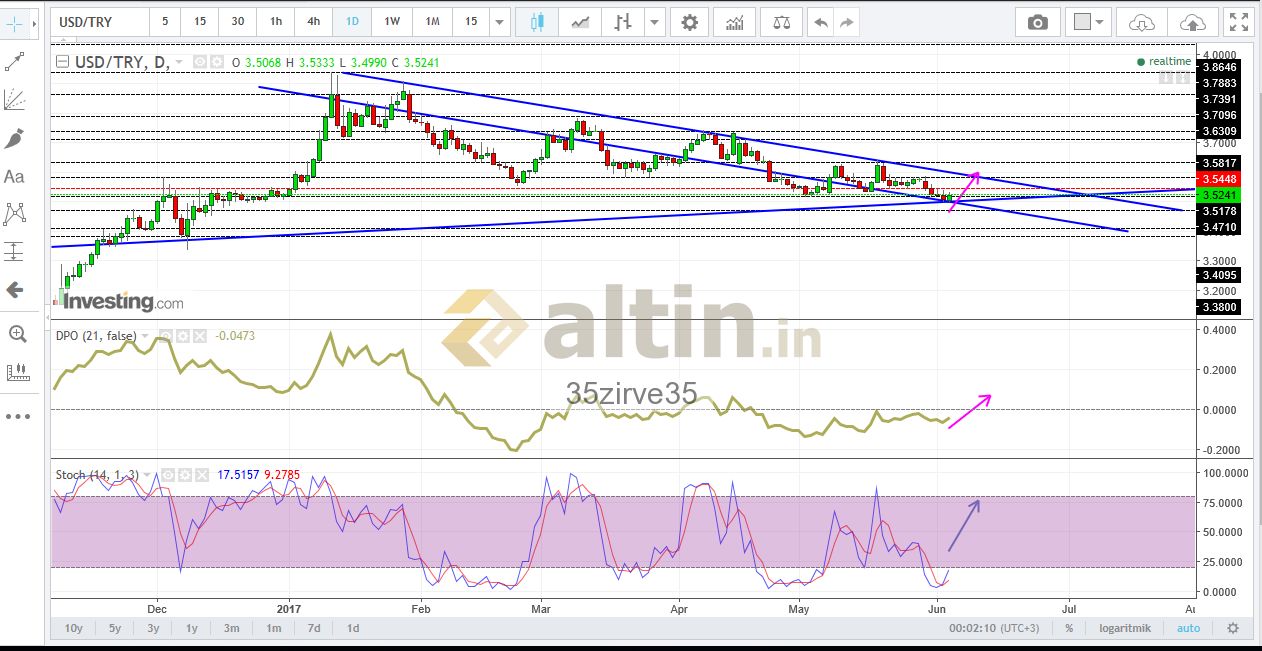The width and height of the screenshot is (1262, 651).
Task: Switch to the 1W timeframe
Action: tap(392, 21)
